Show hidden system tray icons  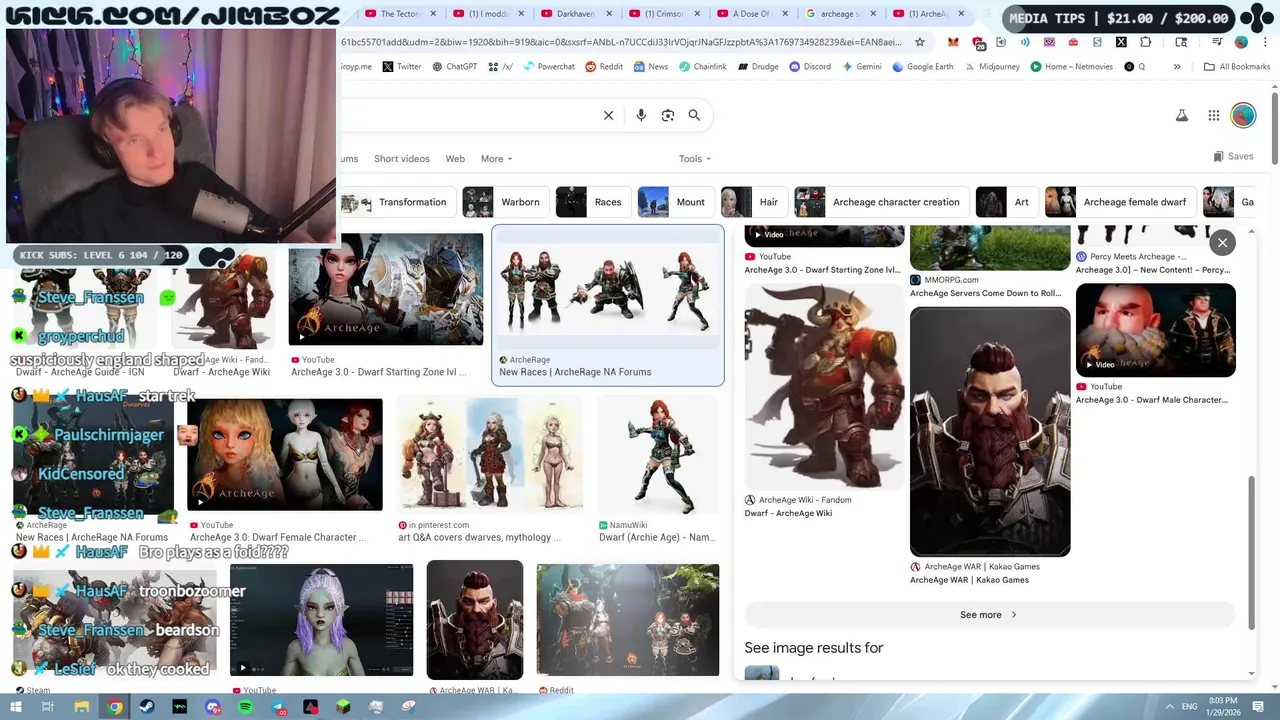click(x=1170, y=707)
